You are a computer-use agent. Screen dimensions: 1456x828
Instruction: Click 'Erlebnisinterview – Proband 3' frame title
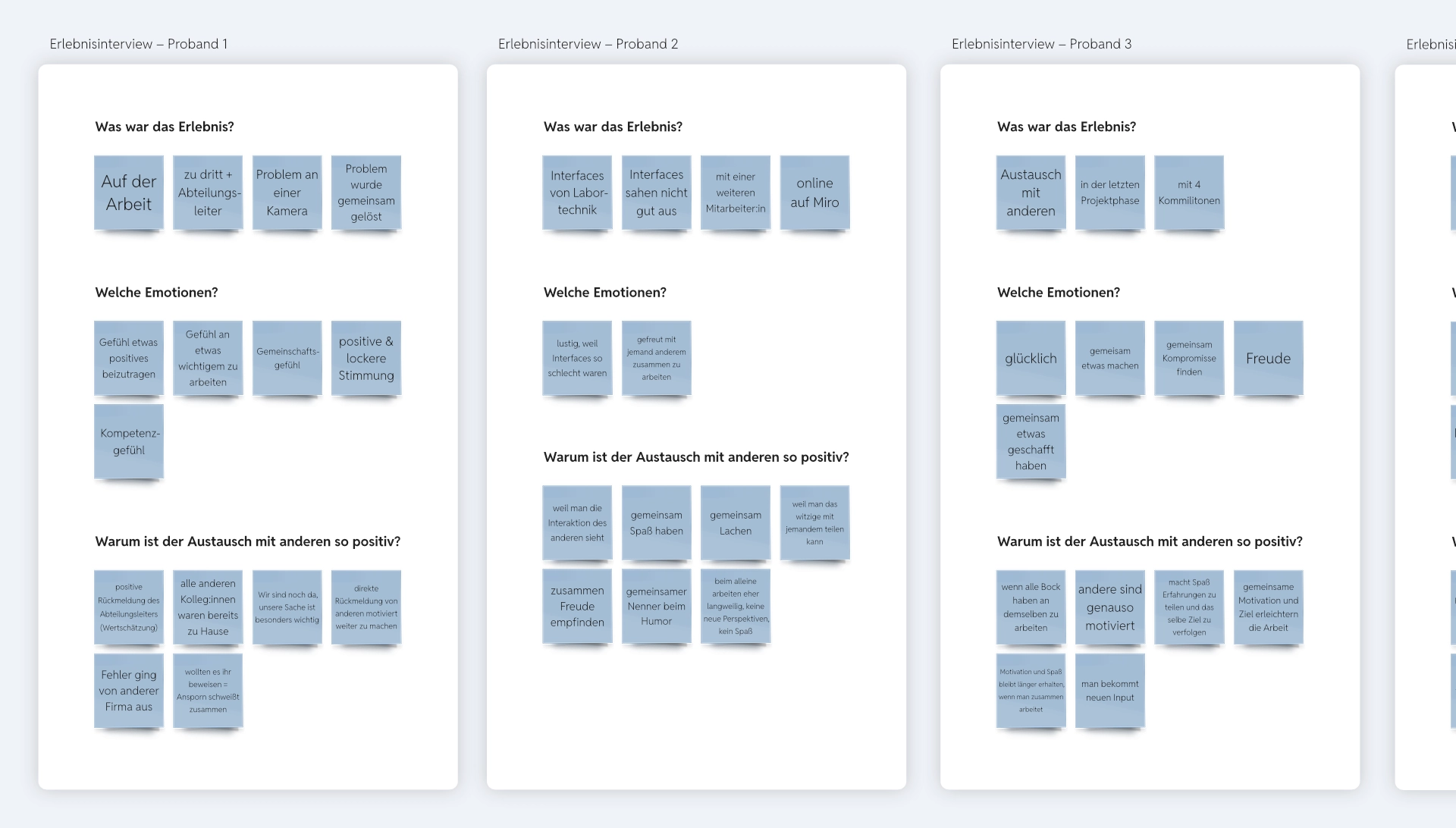point(1041,44)
